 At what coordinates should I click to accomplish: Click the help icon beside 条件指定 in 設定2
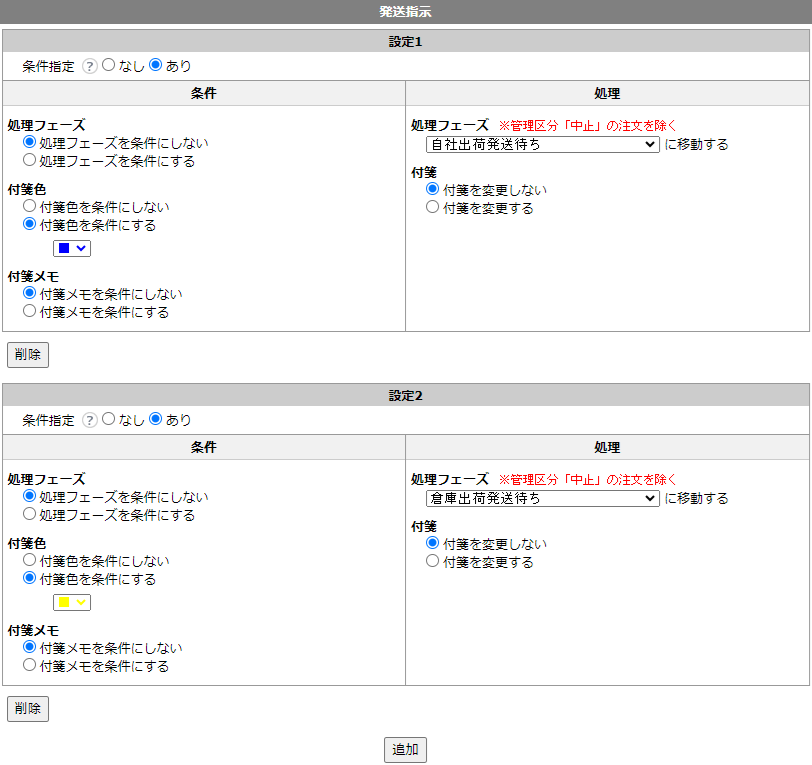[90, 420]
